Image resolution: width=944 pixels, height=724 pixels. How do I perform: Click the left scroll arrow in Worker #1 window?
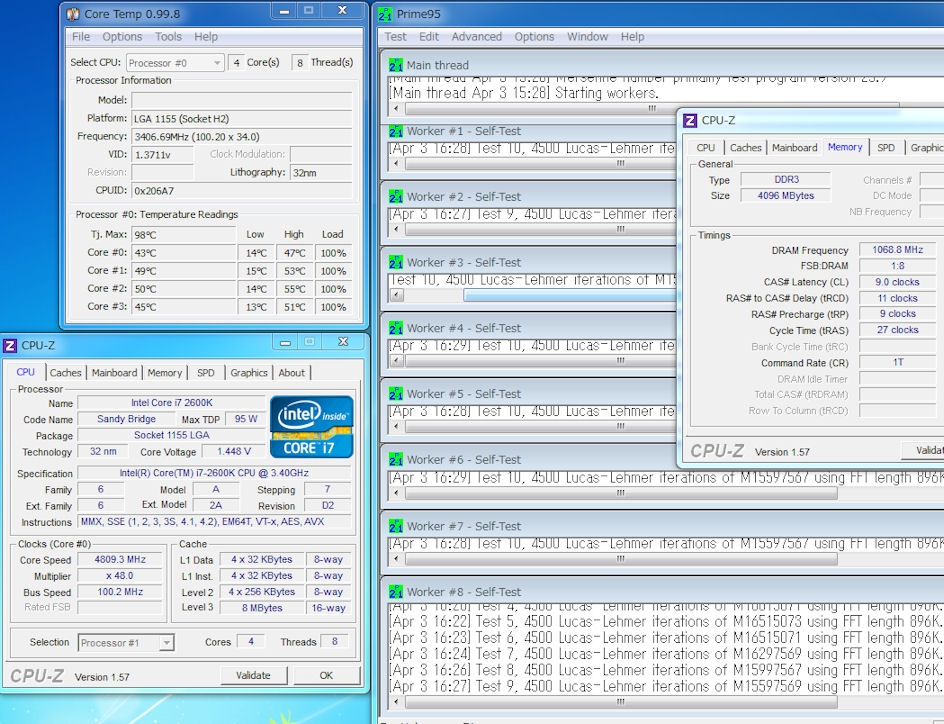coord(396,163)
